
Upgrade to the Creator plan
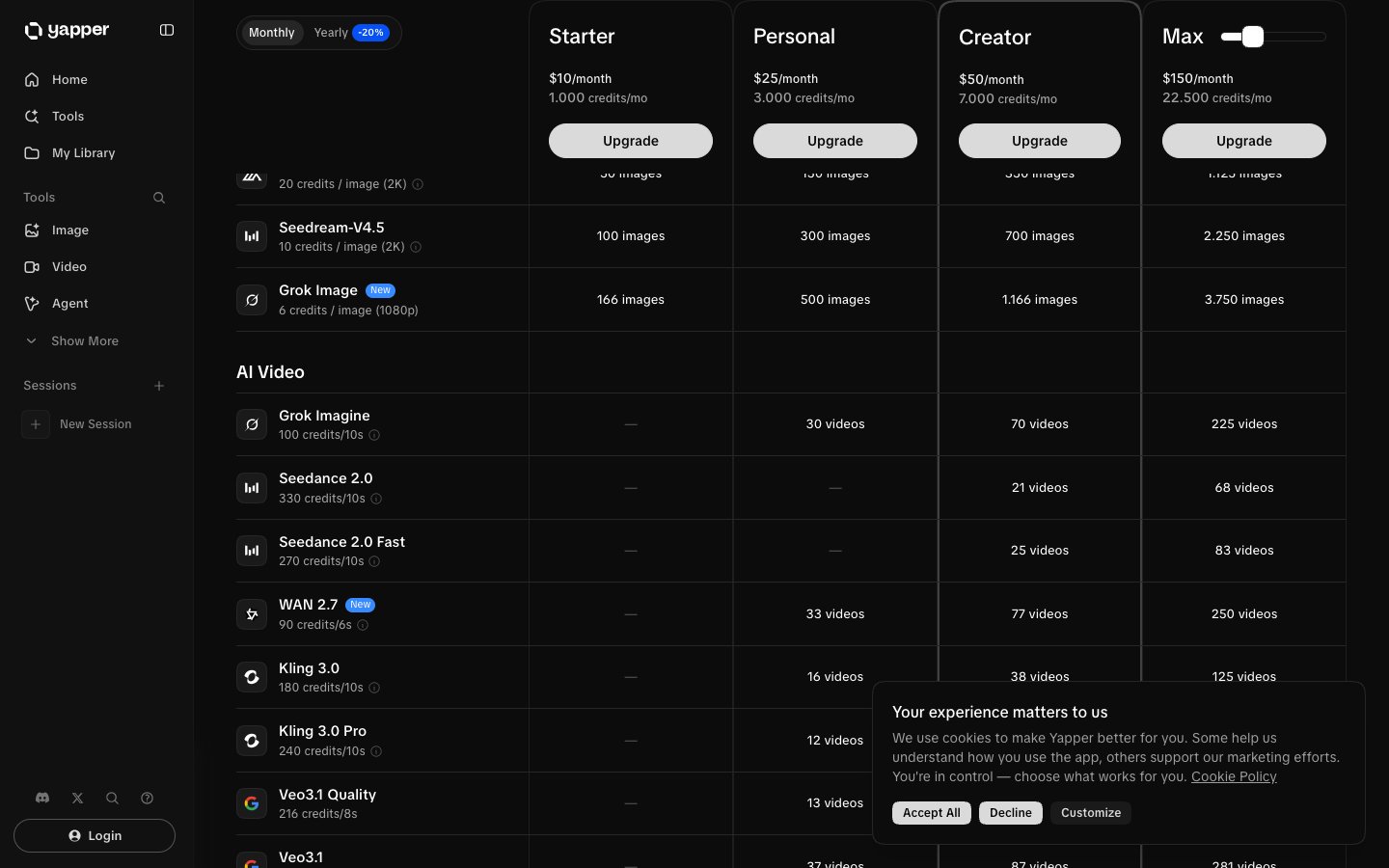tap(1039, 141)
